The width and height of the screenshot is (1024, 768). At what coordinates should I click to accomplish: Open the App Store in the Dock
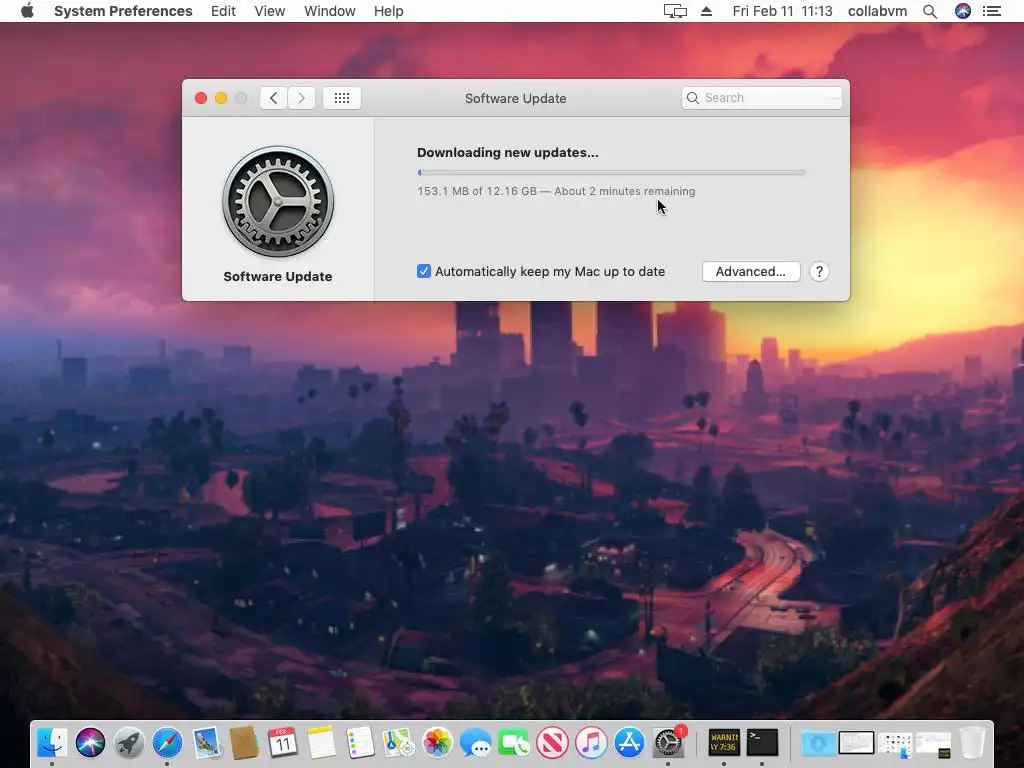pos(630,743)
